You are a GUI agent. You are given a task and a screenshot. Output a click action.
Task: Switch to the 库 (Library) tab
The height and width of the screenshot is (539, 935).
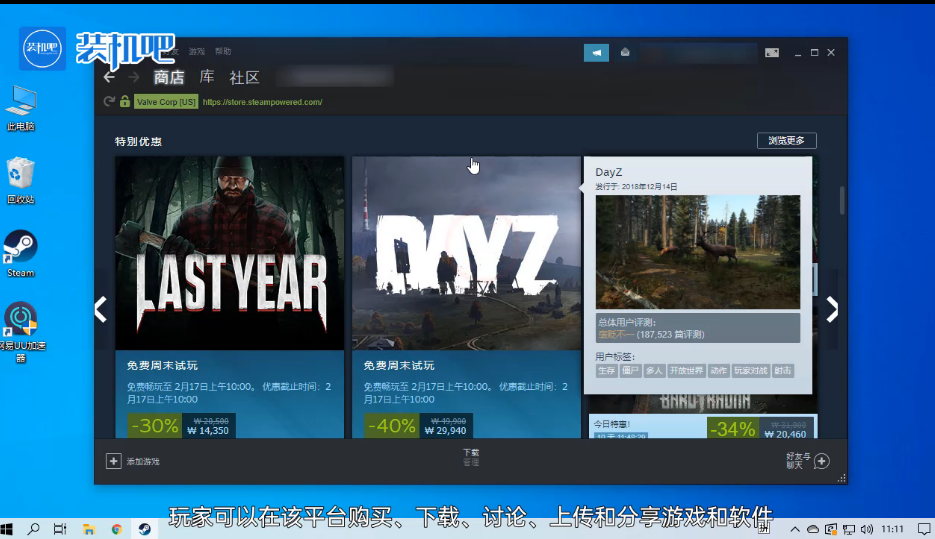click(206, 77)
